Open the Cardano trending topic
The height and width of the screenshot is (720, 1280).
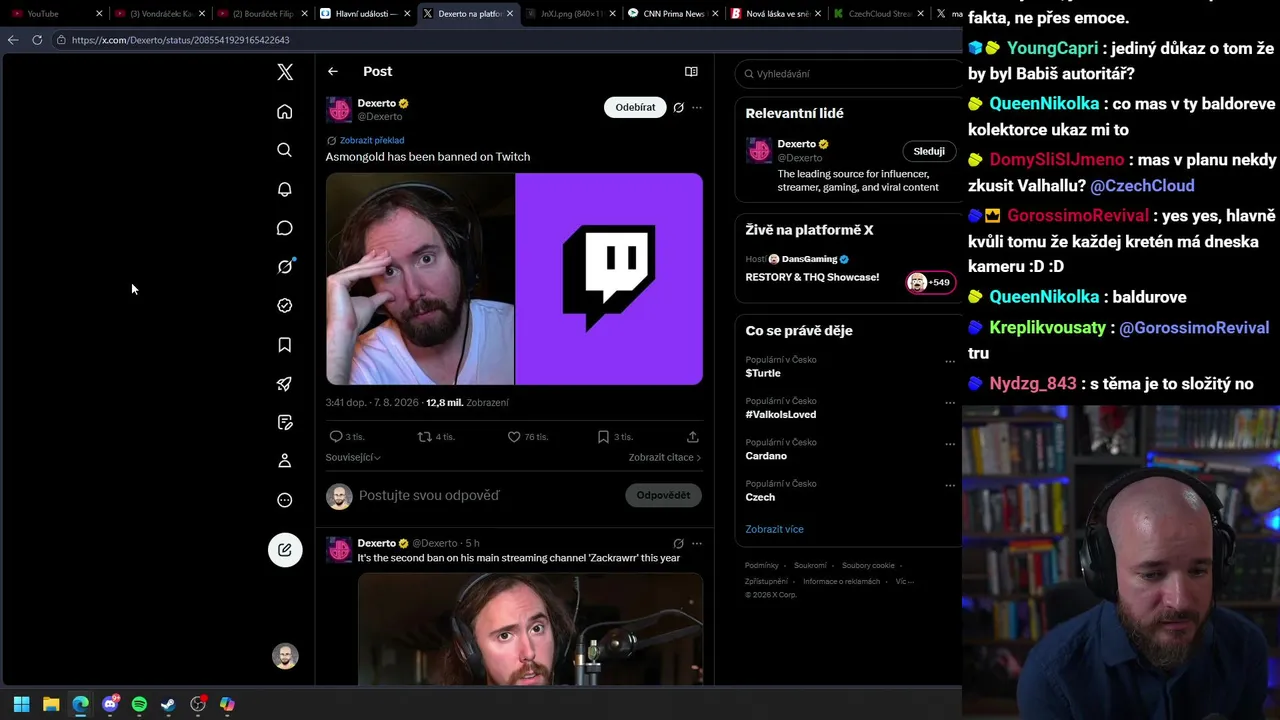tap(766, 456)
